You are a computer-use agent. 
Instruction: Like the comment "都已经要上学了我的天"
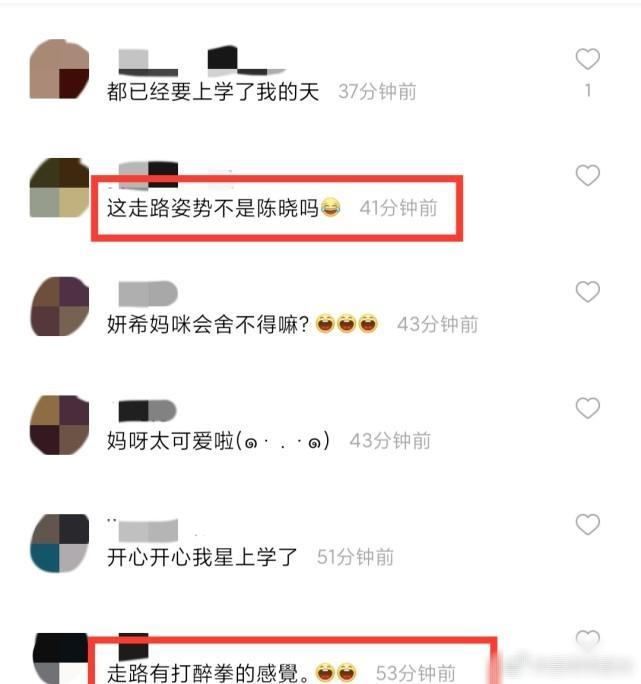(x=588, y=59)
